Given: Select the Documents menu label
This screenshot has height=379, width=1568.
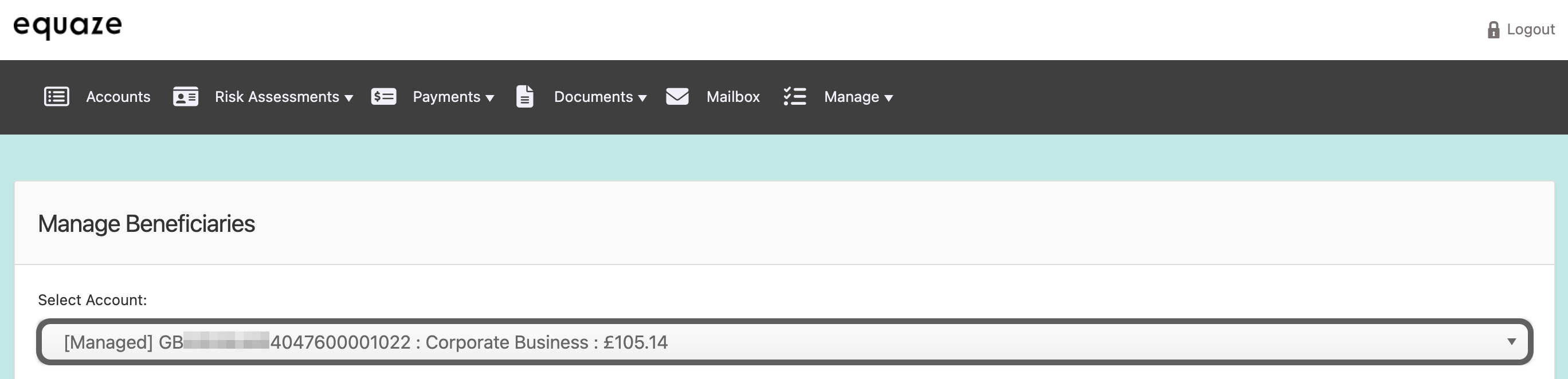Looking at the screenshot, I should click(x=593, y=97).
